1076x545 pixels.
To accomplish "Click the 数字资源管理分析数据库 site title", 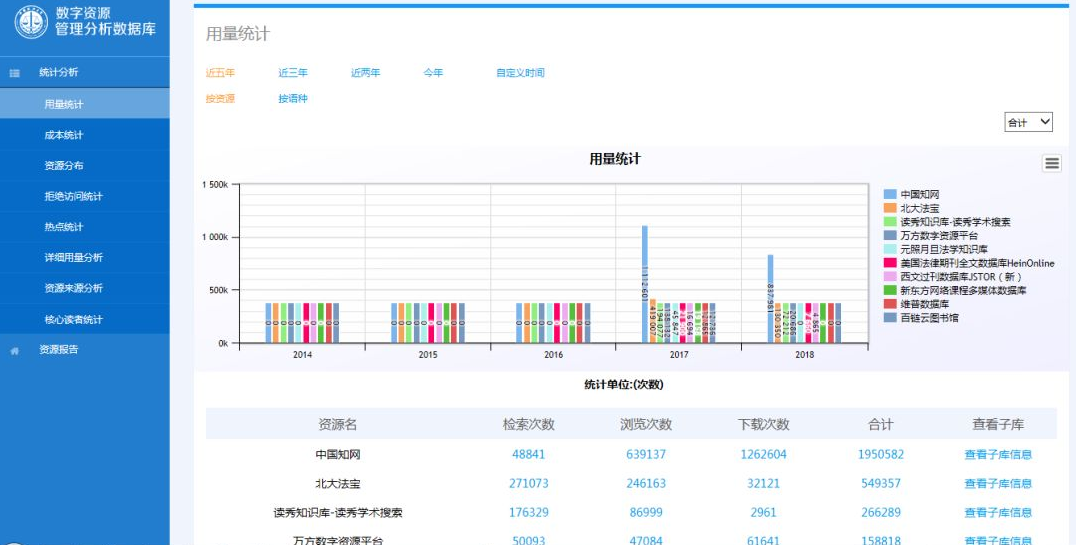I will 105,21.
